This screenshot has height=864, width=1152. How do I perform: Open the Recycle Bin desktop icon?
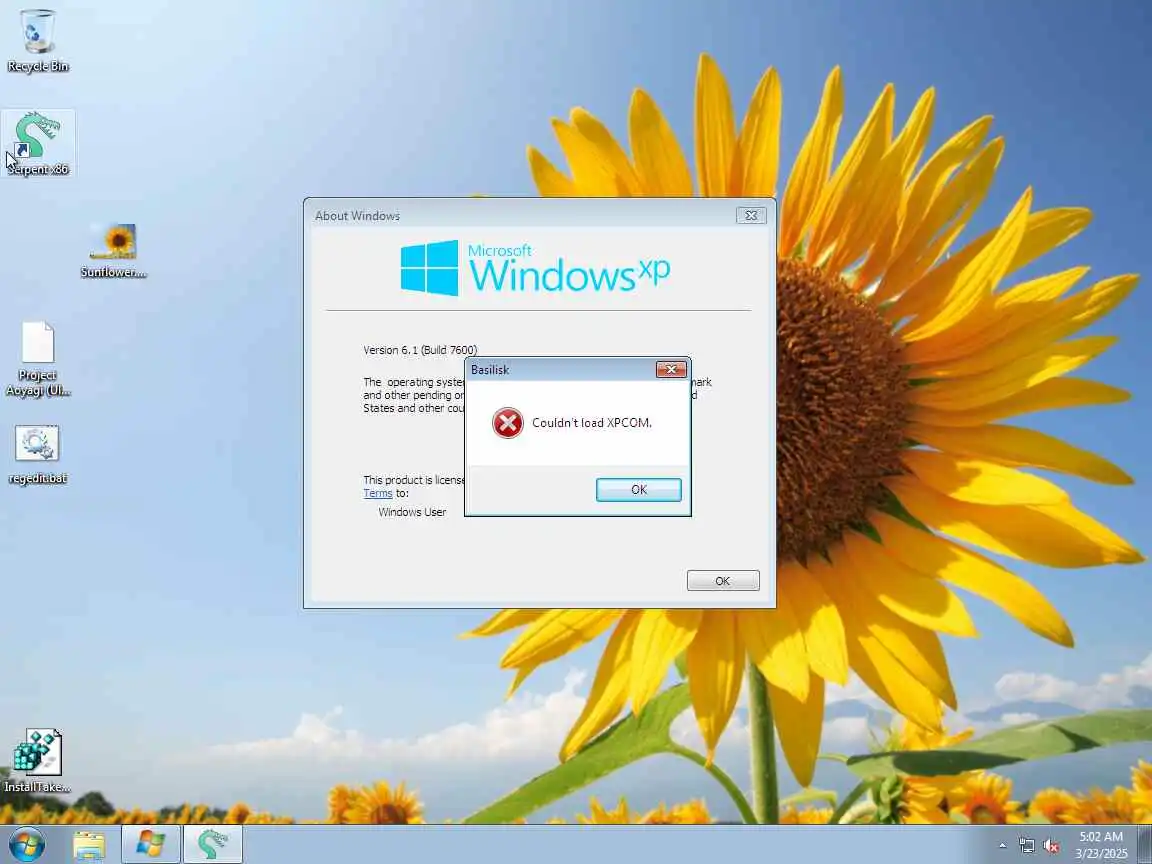[37, 40]
